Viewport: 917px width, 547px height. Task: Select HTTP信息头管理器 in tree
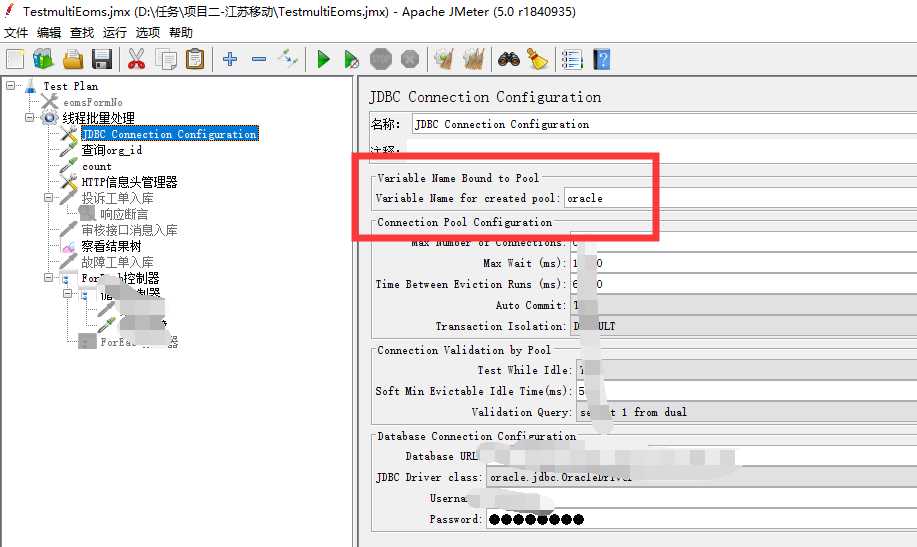coord(129,183)
